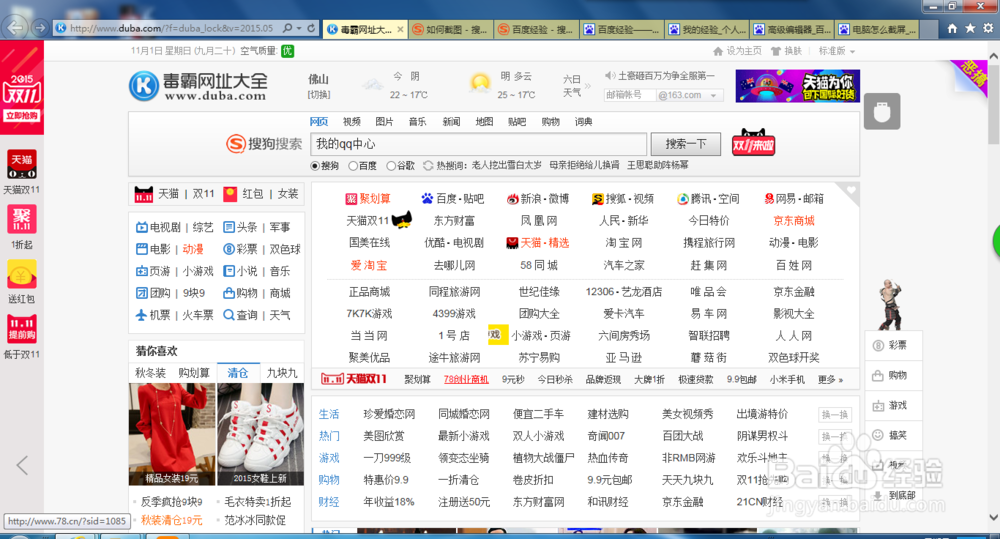Open browser settings gear icon
The image size is (1000, 539).
point(988,28)
